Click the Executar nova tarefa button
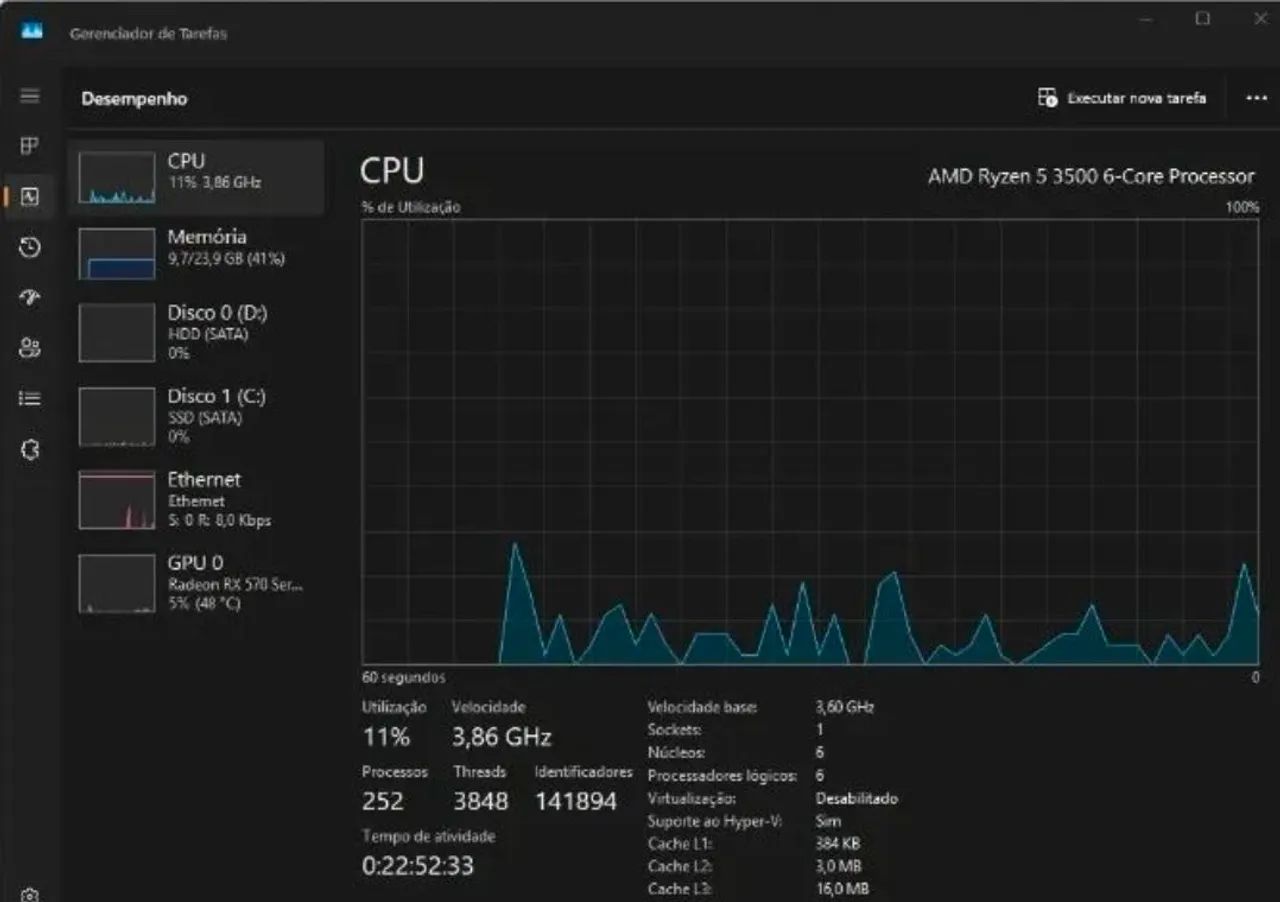 (1124, 97)
